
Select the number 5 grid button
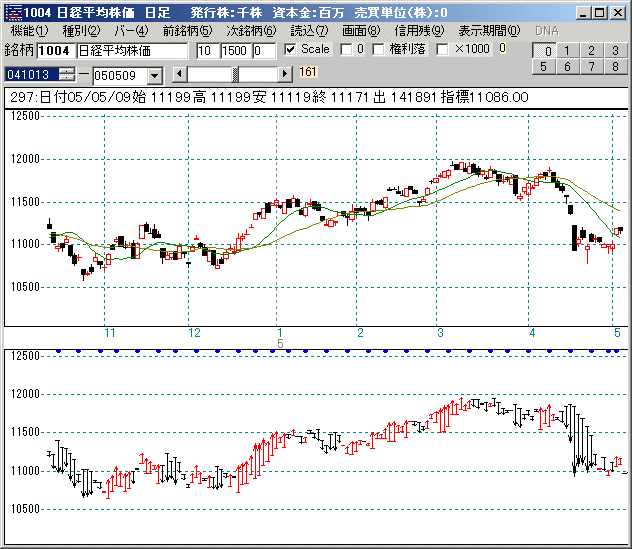(544, 67)
